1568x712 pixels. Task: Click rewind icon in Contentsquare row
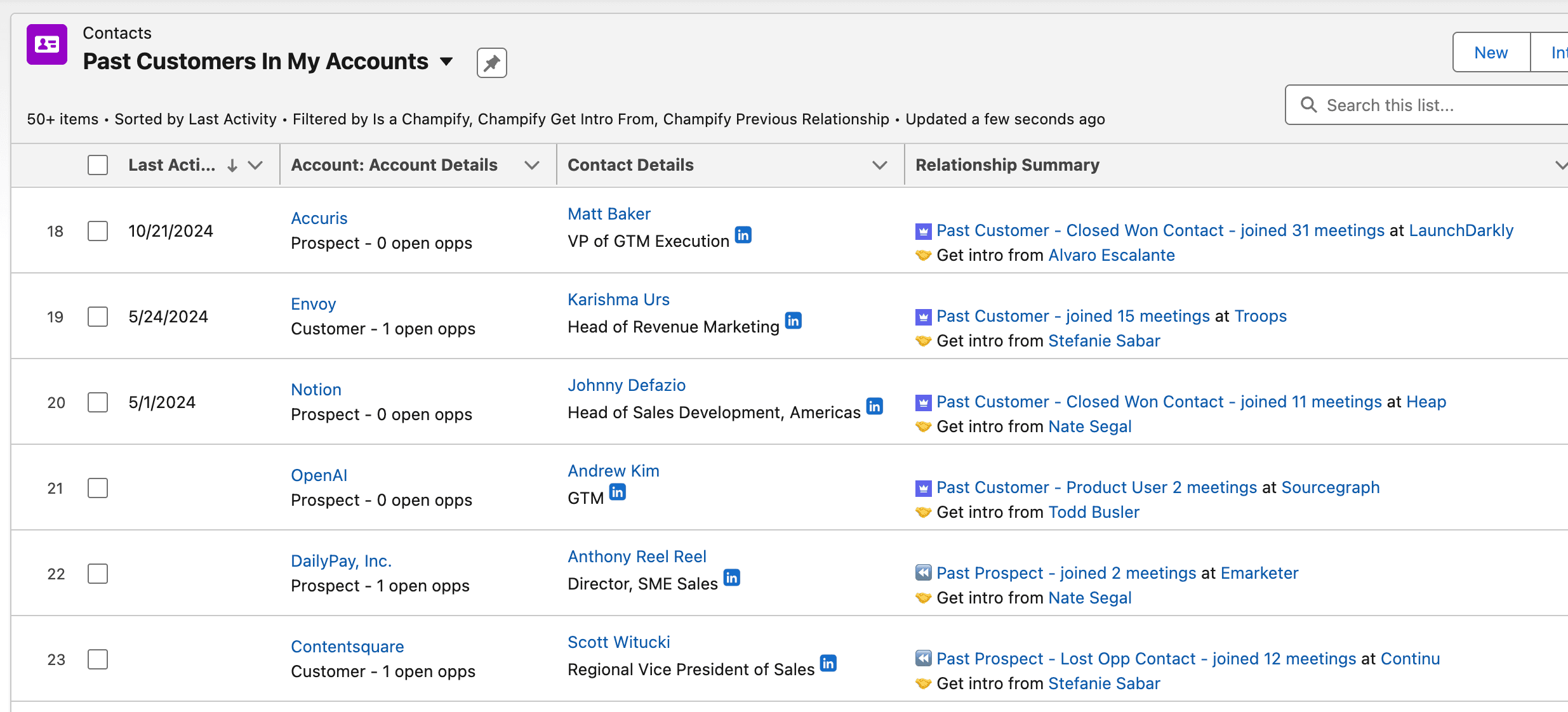(x=924, y=659)
